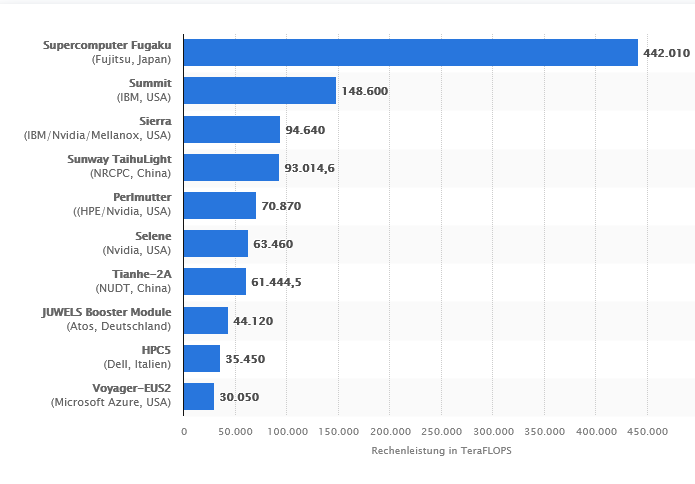Select the Sunway TaihuLight bar

tap(231, 168)
